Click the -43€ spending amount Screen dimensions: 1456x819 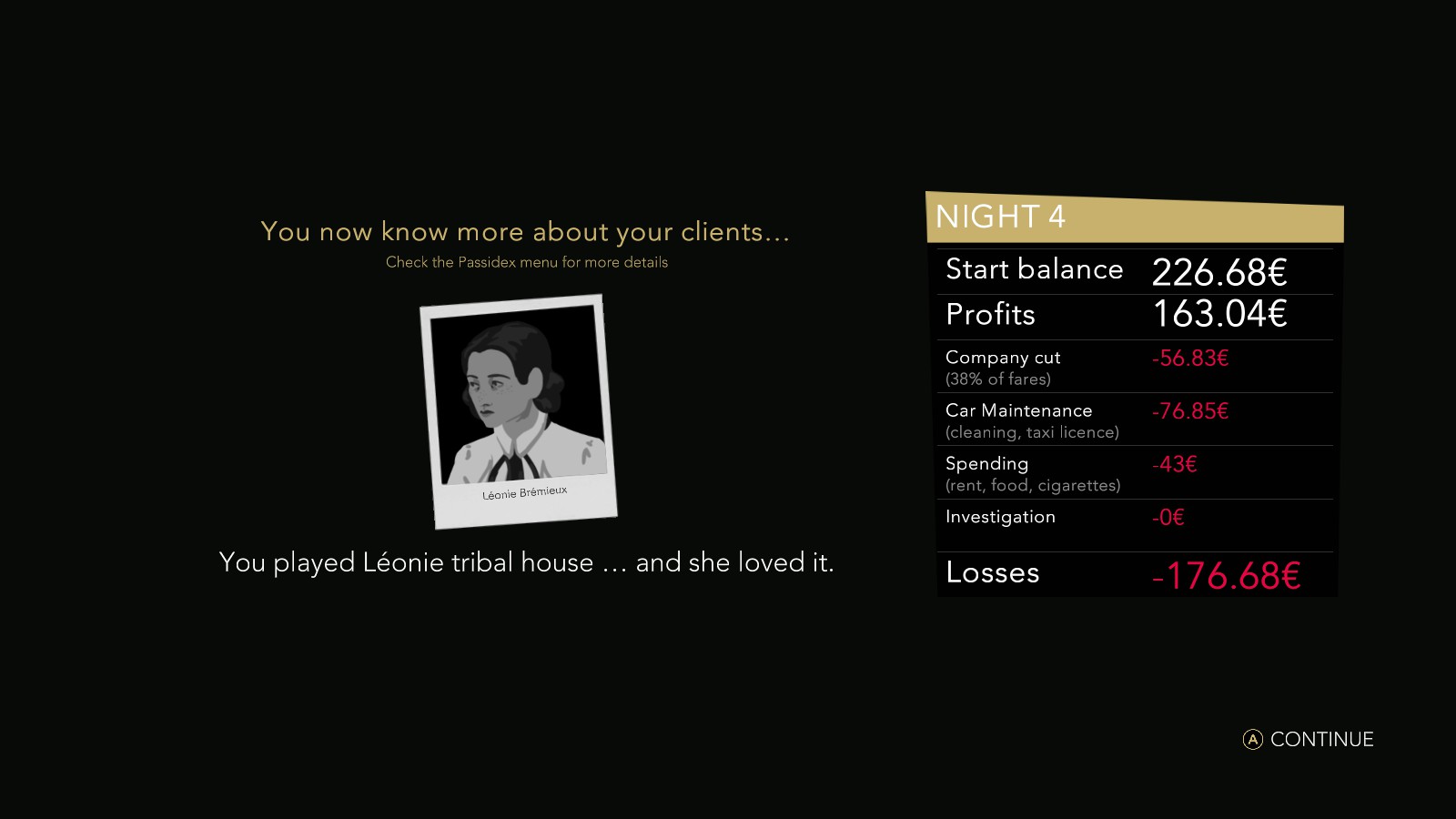pyautogui.click(x=1175, y=465)
